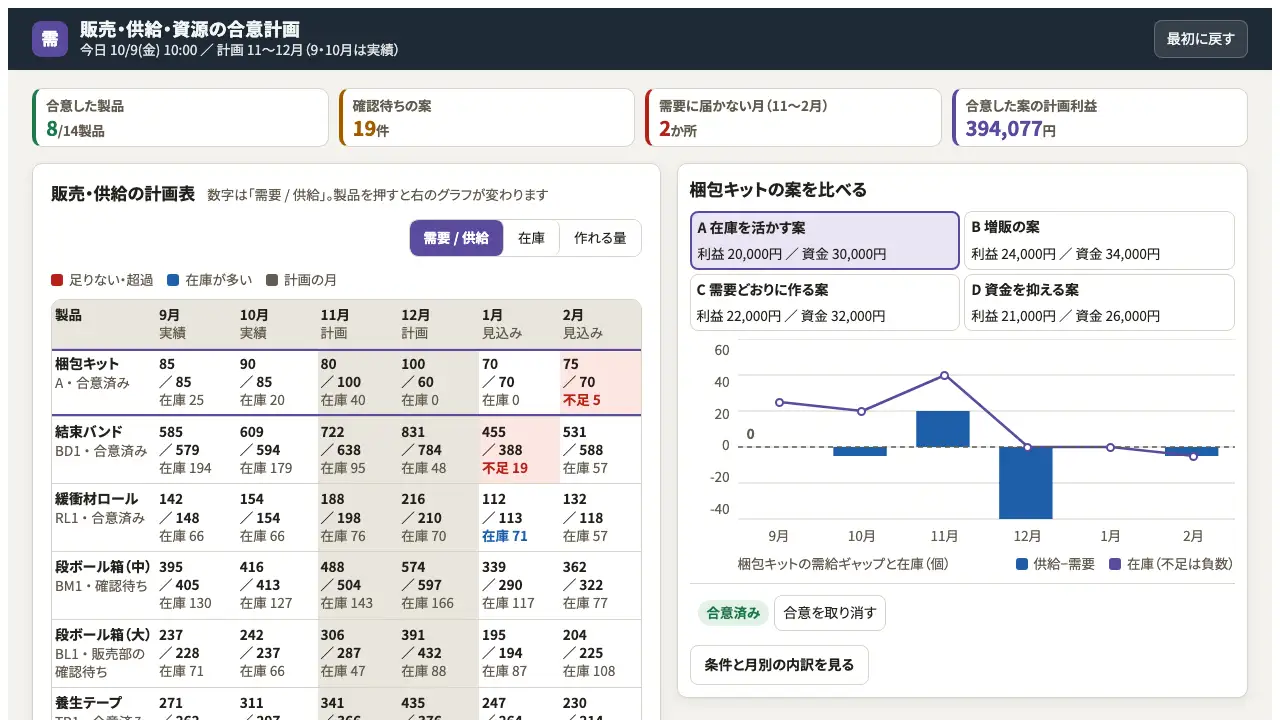Viewport: 1280px width, 720px height.
Task: Choose plan D 資金を抑える案
Action: click(1099, 302)
